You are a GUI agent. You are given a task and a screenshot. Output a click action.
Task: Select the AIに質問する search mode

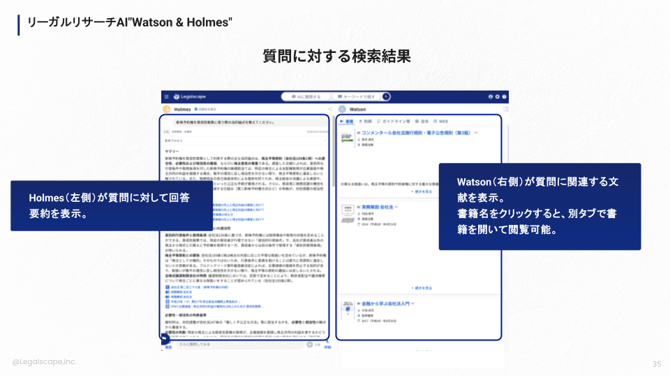pos(306,97)
